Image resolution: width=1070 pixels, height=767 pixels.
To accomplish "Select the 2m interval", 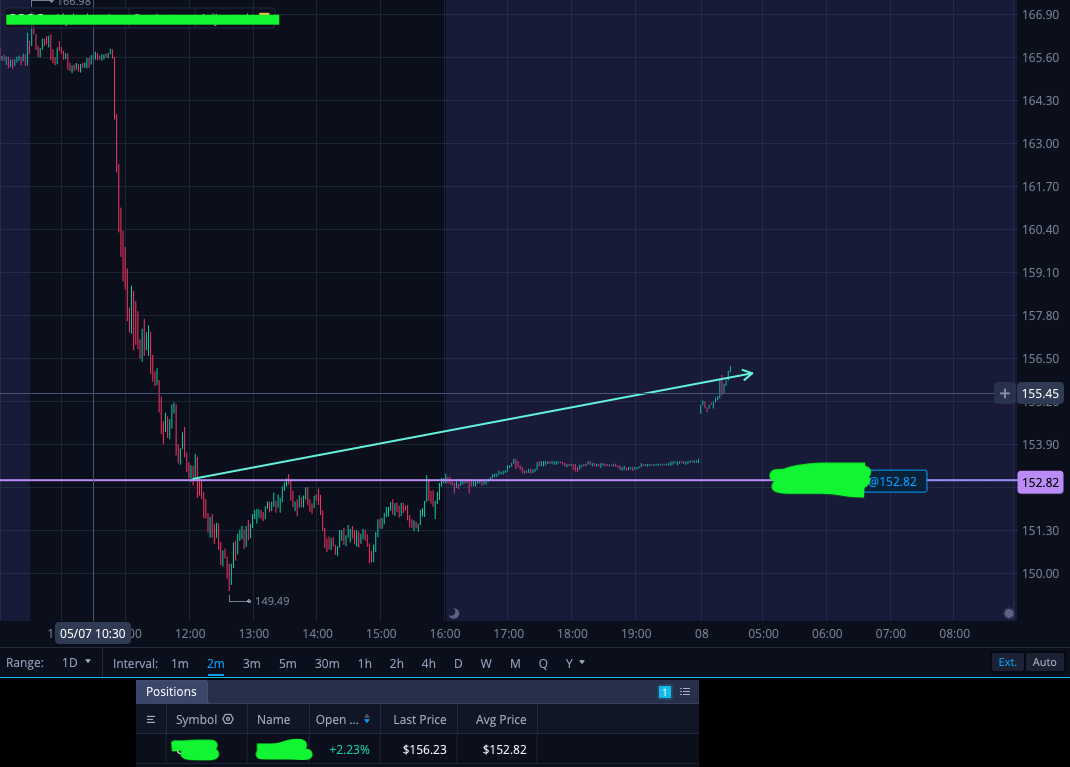I will pyautogui.click(x=216, y=663).
